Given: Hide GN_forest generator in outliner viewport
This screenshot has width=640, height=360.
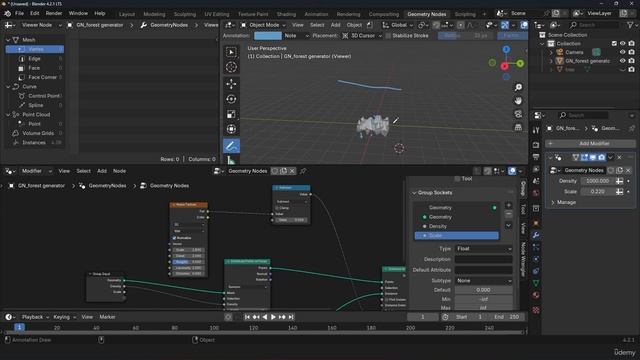Looking at the screenshot, I should 622,61.
